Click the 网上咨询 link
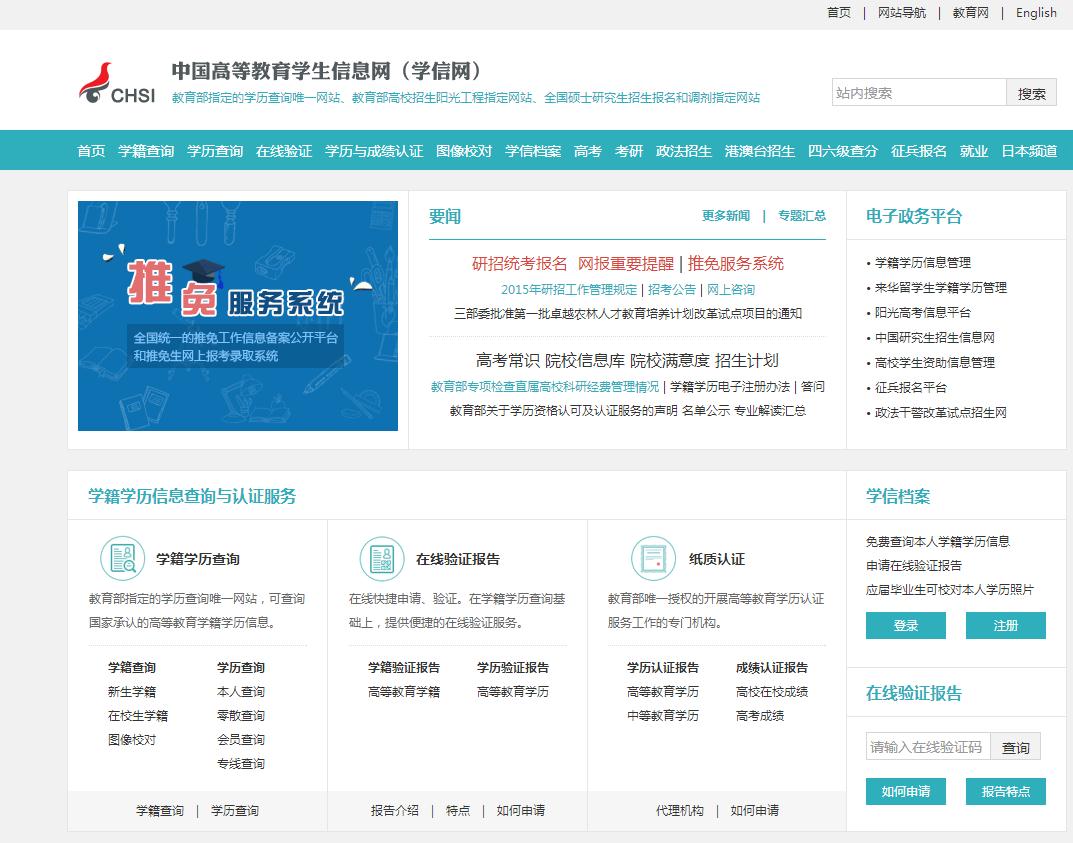This screenshot has width=1073, height=843. tap(731, 289)
